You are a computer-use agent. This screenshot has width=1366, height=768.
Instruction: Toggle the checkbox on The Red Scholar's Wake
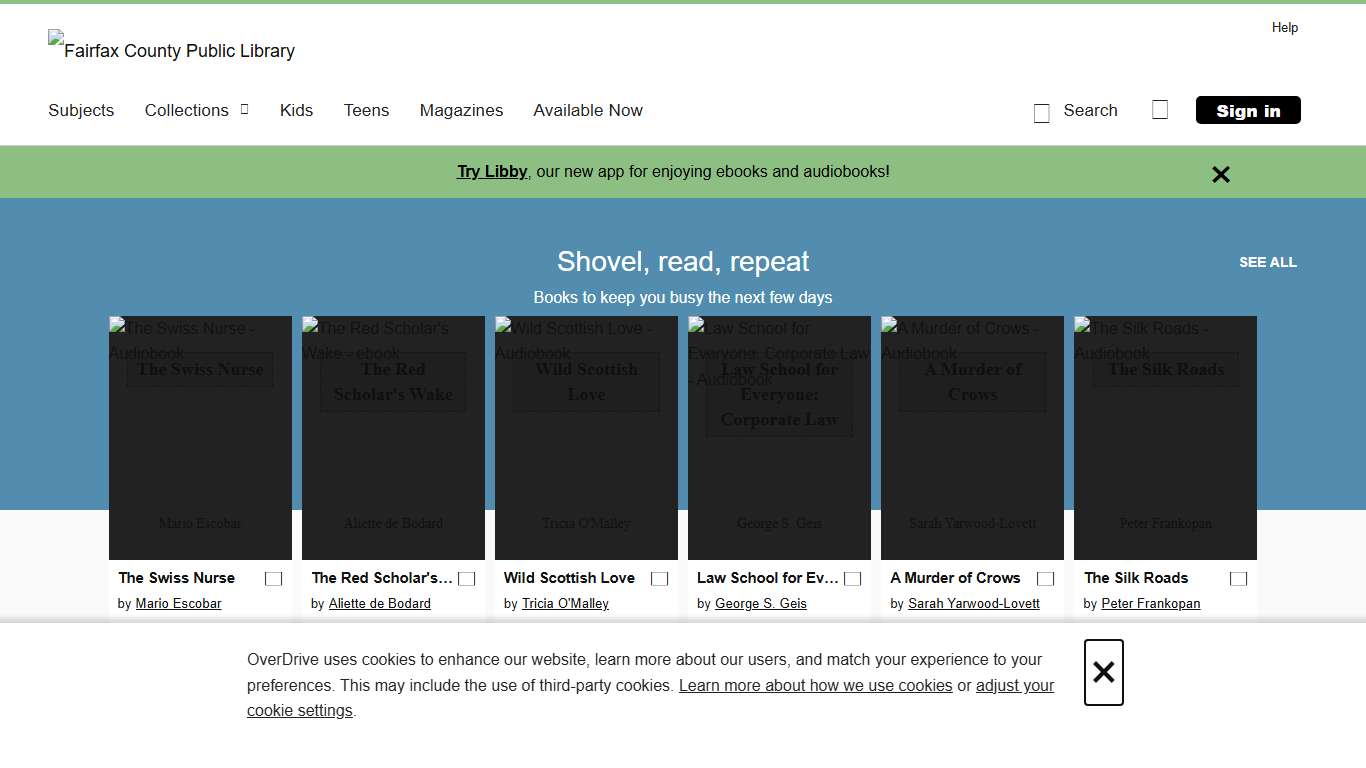[x=466, y=578]
